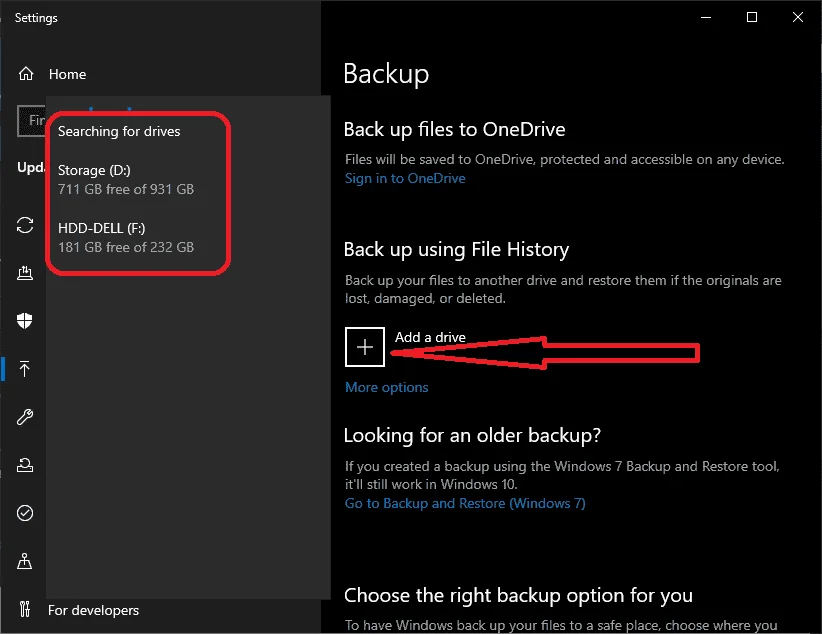Image resolution: width=822 pixels, height=634 pixels.
Task: Select Backup upward arrow icon in sidebar
Action: [x=25, y=369]
